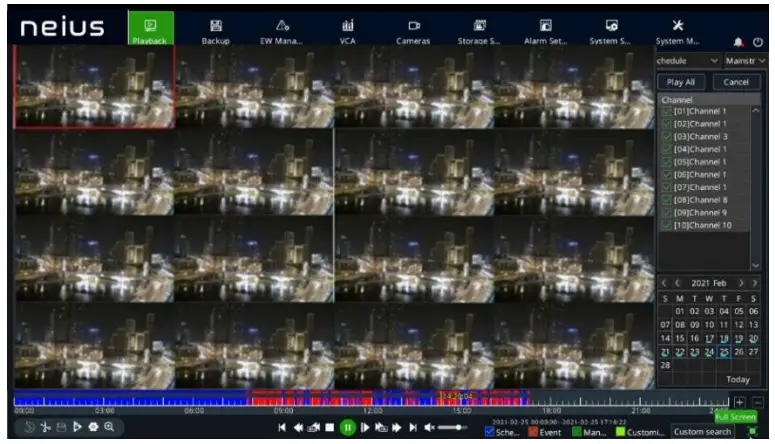Go to previous year in calendar
The height and width of the screenshot is (444, 775).
(664, 283)
